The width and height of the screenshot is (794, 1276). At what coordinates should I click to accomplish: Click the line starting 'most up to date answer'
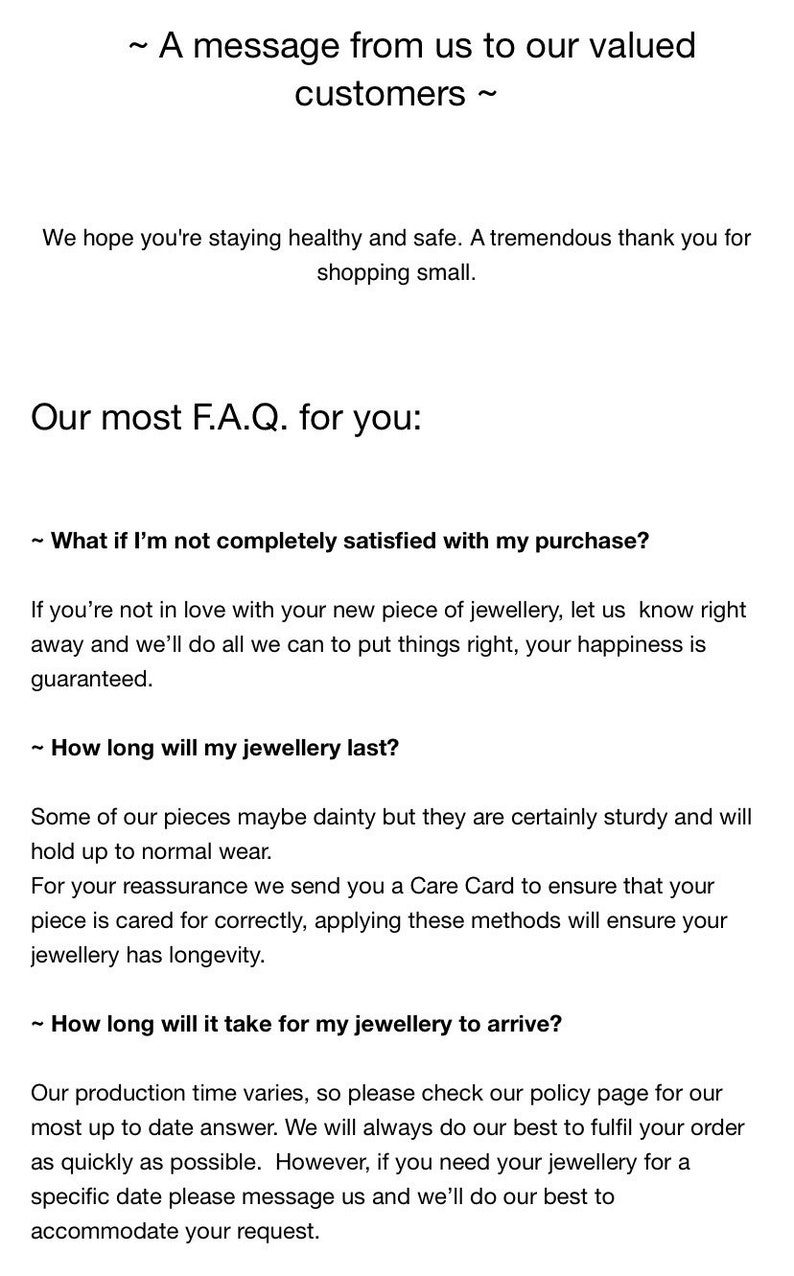tap(388, 1128)
